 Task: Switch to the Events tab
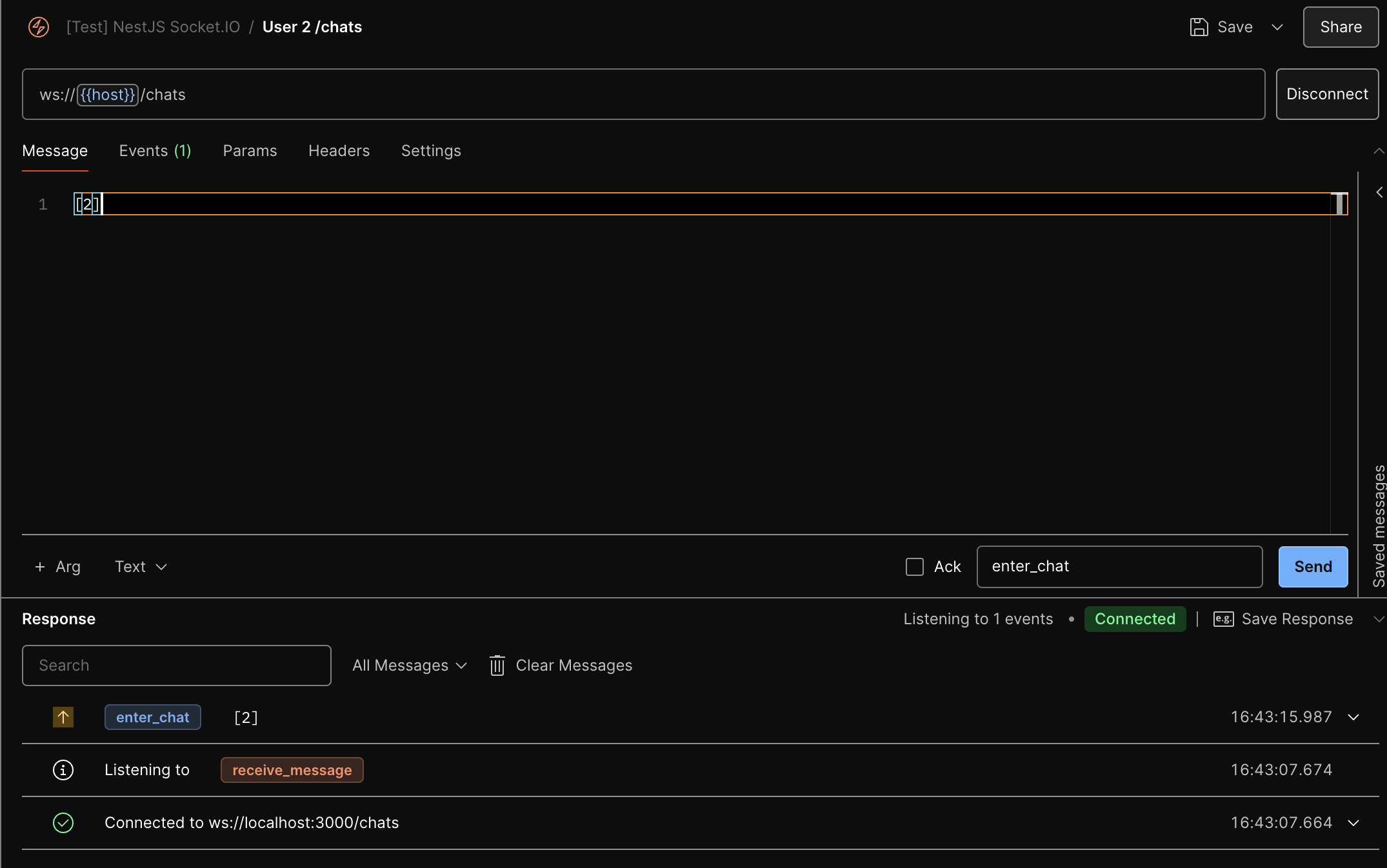[155, 151]
